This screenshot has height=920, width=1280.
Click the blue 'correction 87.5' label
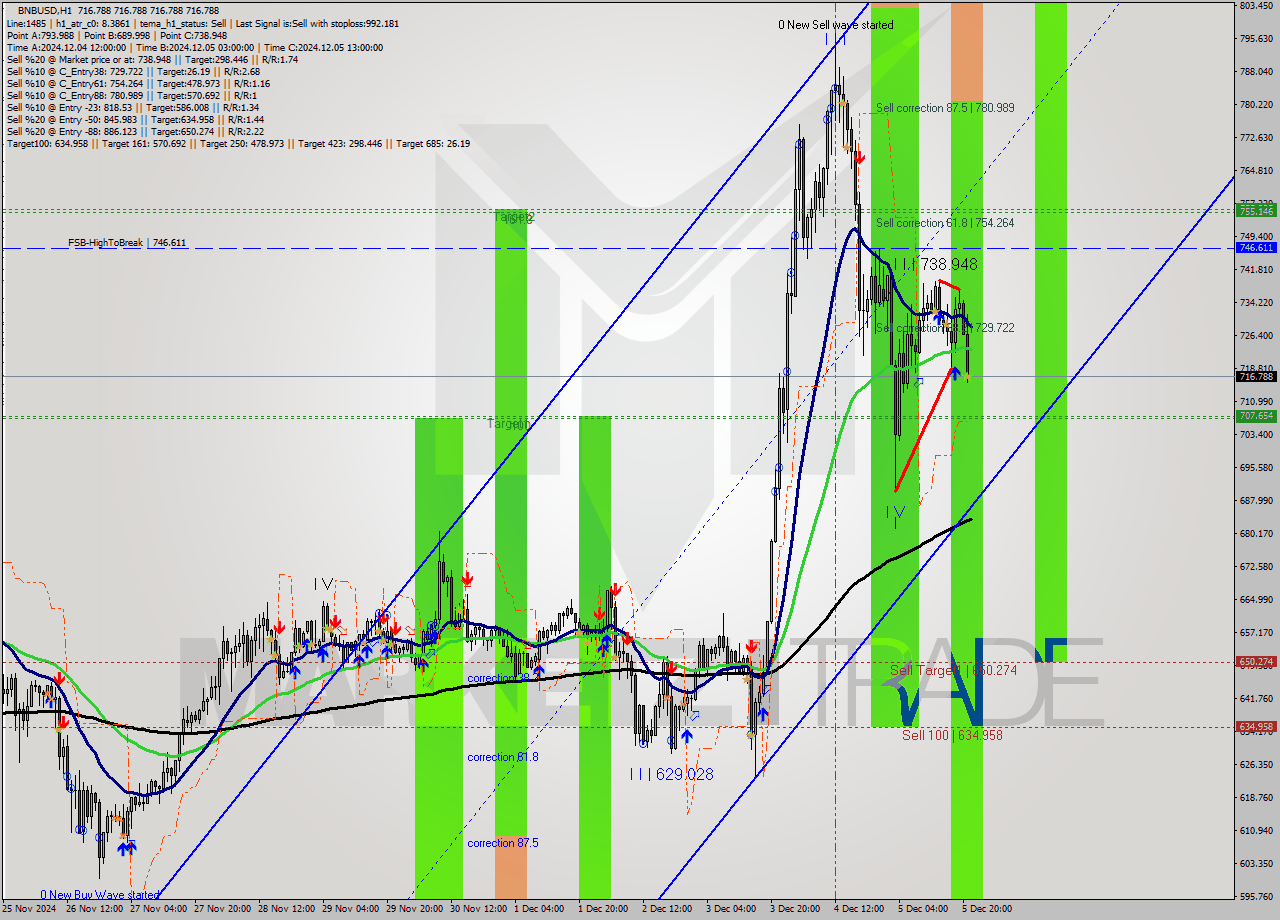(x=503, y=843)
